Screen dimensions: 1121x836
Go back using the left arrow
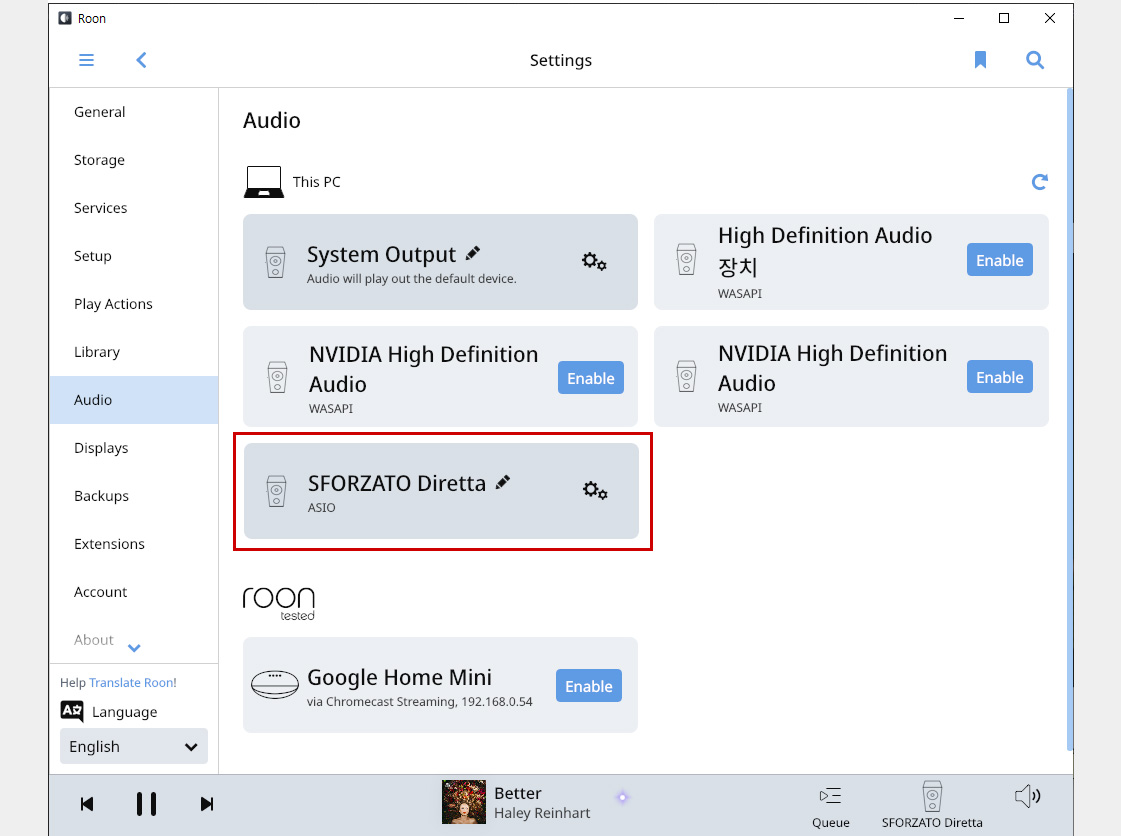(x=142, y=60)
